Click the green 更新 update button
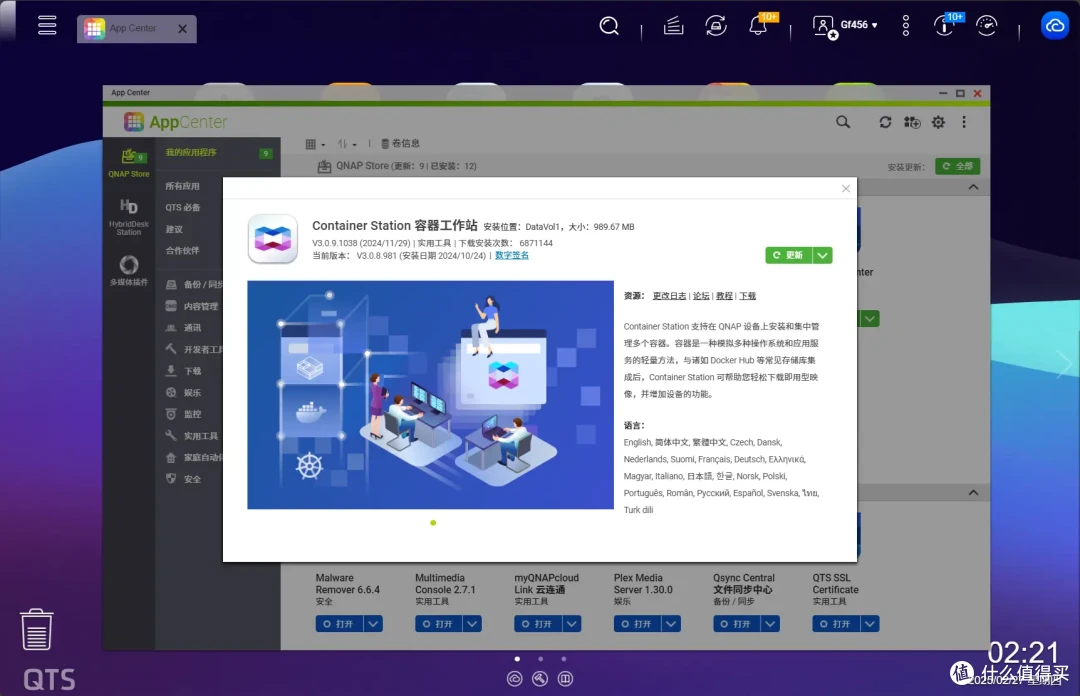 click(789, 256)
